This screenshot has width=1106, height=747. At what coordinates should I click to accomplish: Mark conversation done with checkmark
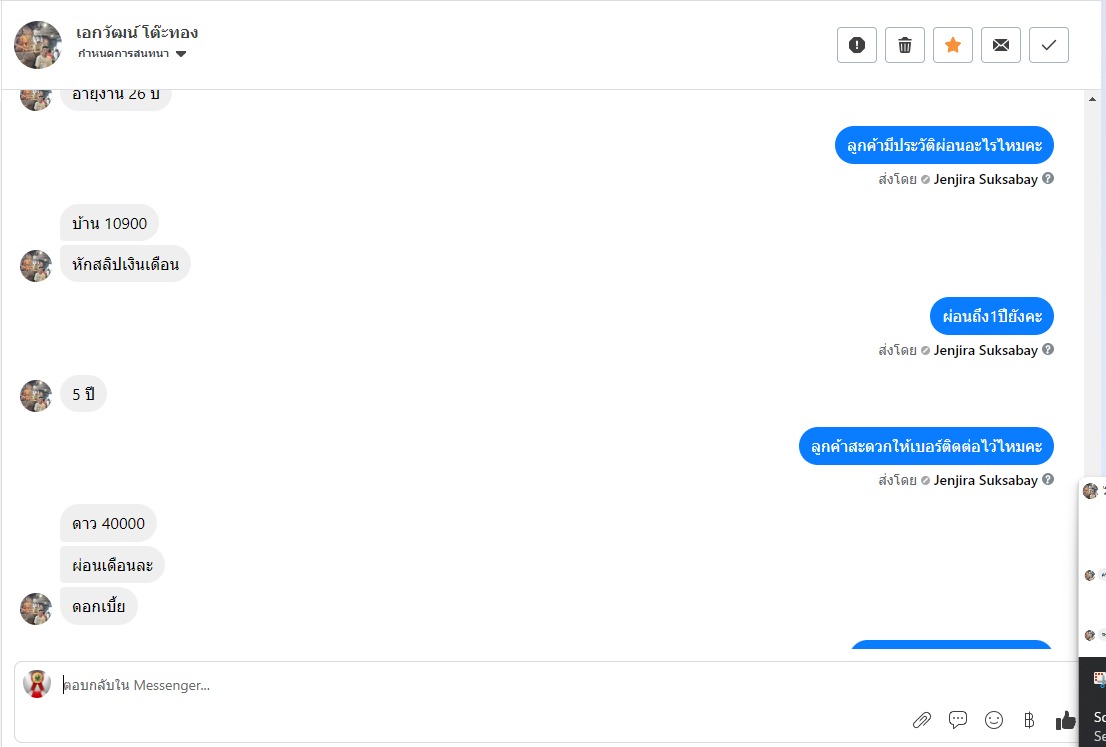pos(1049,45)
